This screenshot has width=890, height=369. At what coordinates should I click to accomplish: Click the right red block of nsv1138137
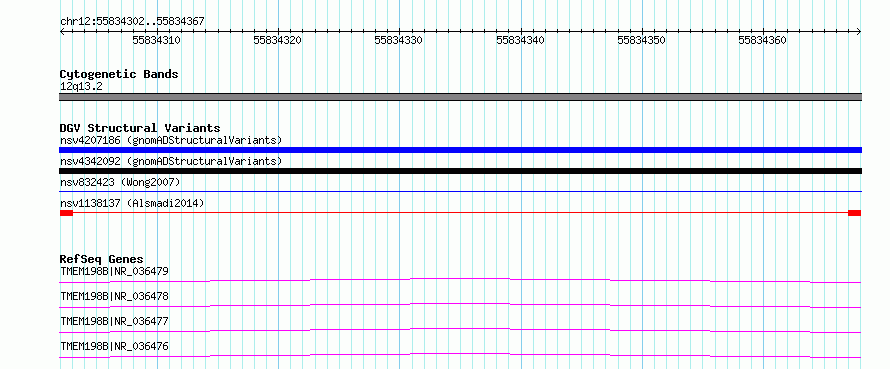tap(854, 213)
